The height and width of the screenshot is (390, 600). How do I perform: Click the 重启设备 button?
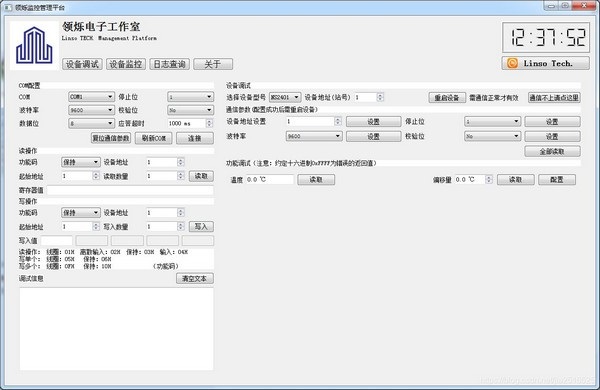[447, 98]
